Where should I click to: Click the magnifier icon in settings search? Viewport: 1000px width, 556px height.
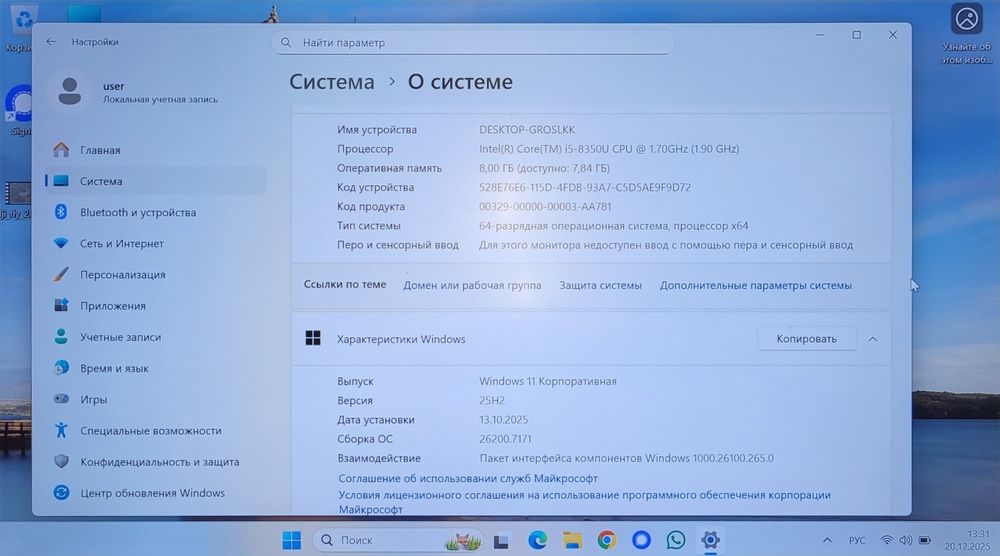(x=286, y=43)
